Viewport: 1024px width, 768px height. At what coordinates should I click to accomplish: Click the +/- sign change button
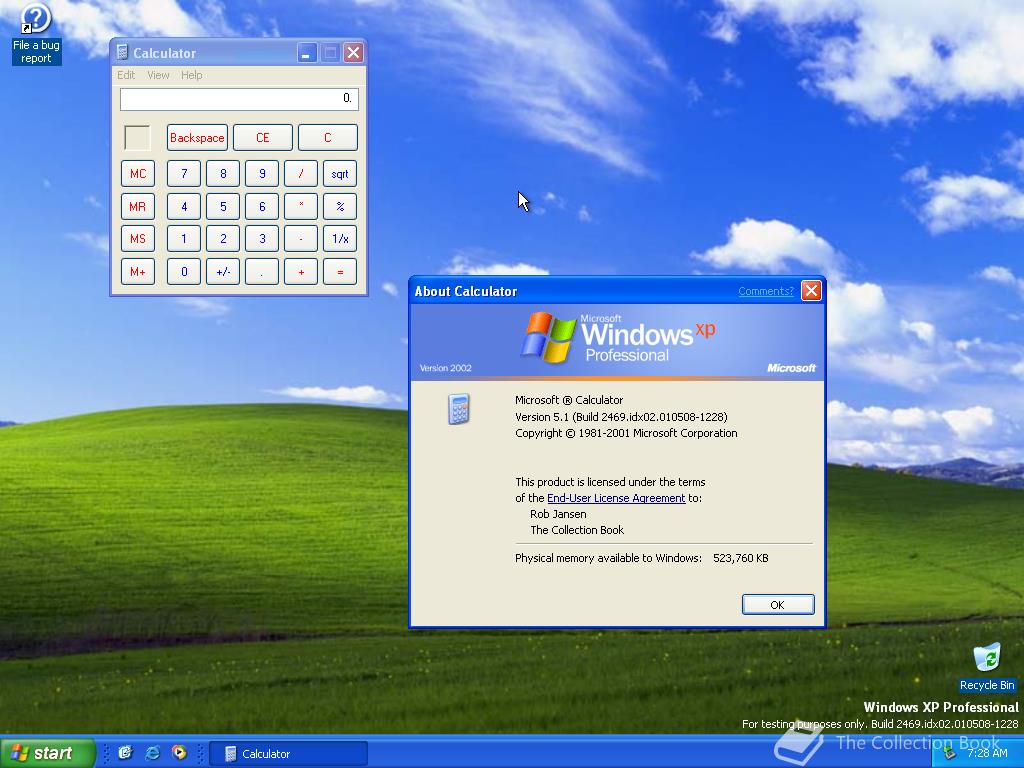223,272
